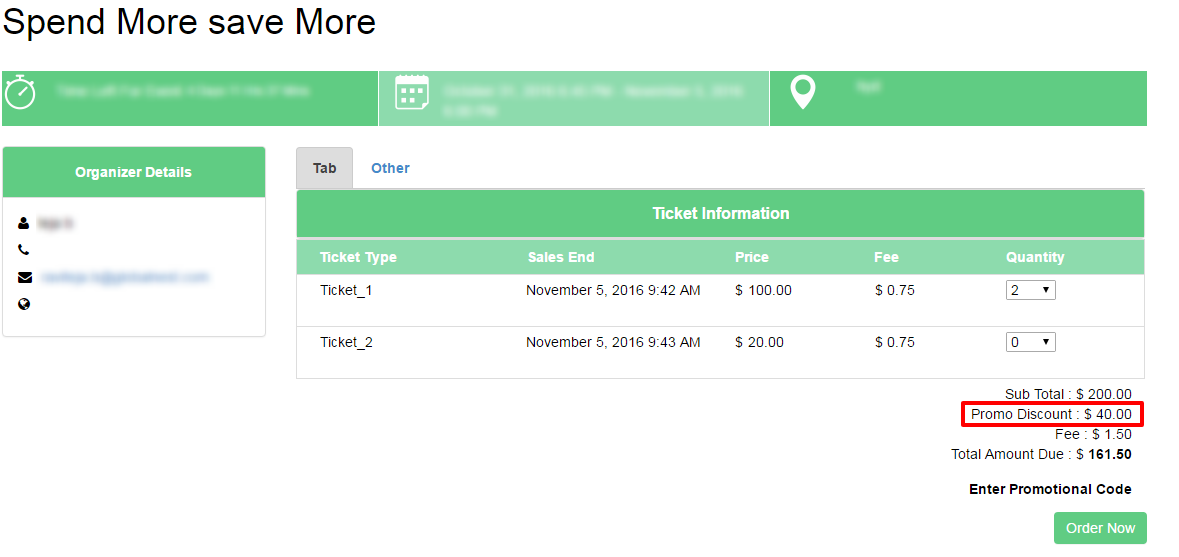Click the Organizer Details header
This screenshot has height=557, width=1179.
pyautogui.click(x=134, y=172)
